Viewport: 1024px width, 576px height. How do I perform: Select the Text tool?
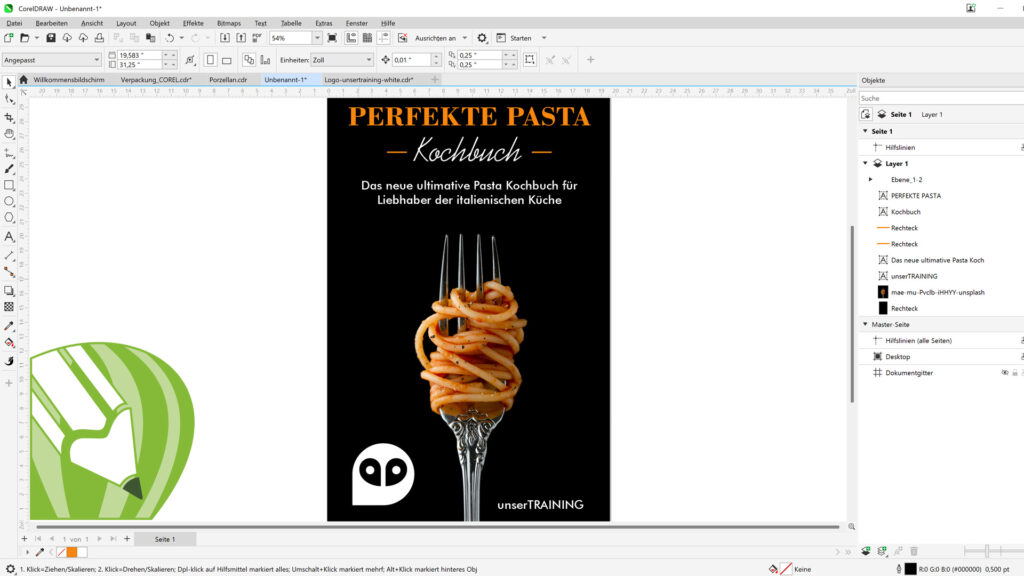9,236
